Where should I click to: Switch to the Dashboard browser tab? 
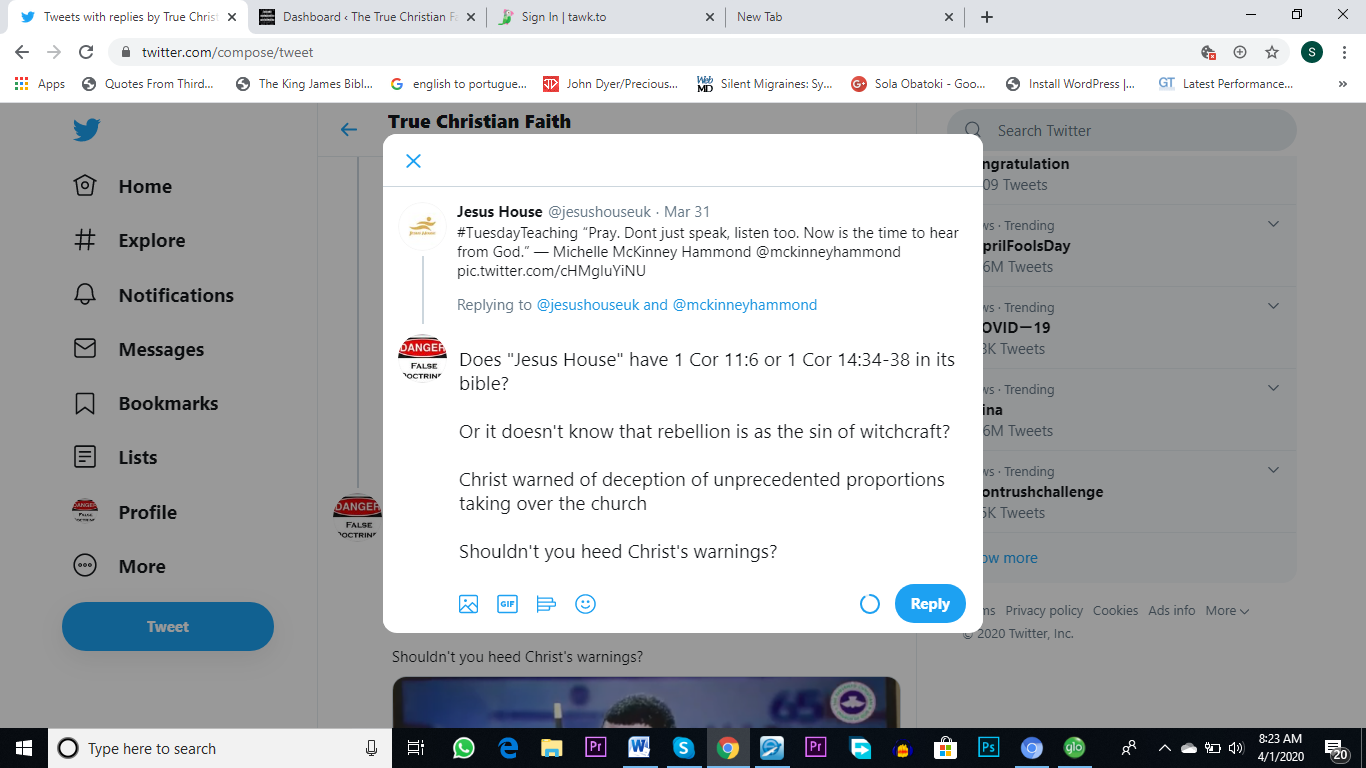point(366,17)
